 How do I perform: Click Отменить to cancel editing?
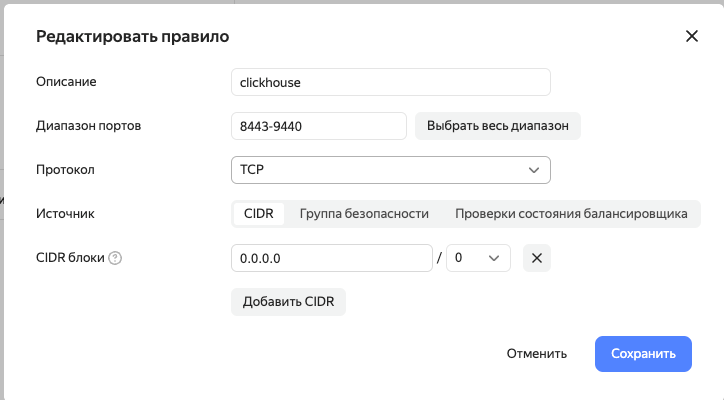537,354
